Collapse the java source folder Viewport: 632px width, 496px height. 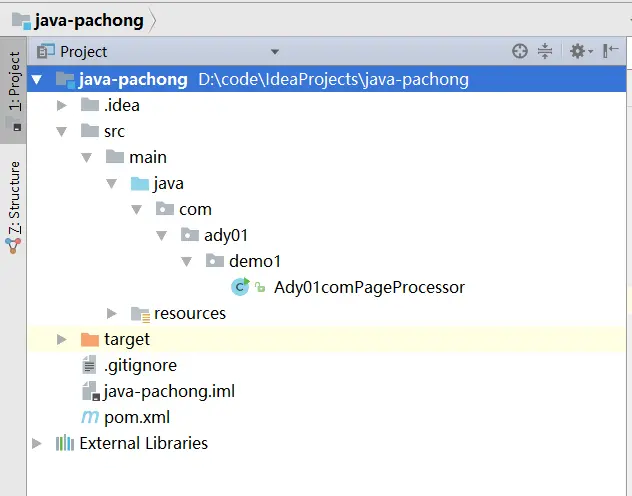coord(112,184)
